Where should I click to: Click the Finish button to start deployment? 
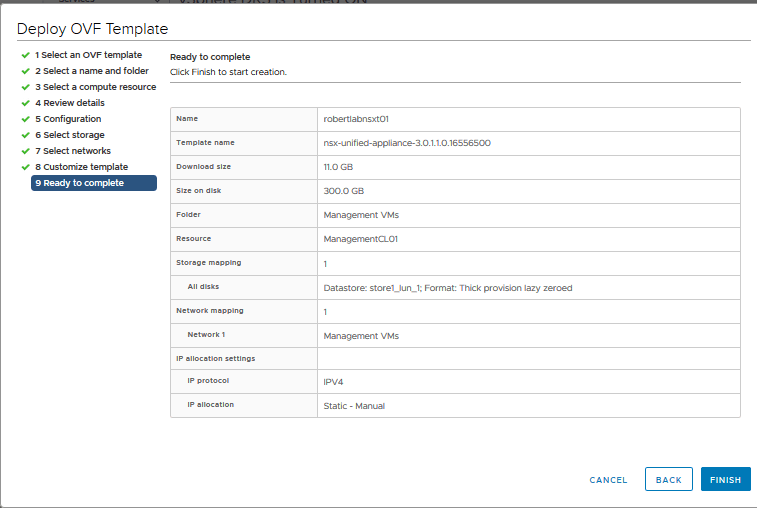click(x=725, y=480)
